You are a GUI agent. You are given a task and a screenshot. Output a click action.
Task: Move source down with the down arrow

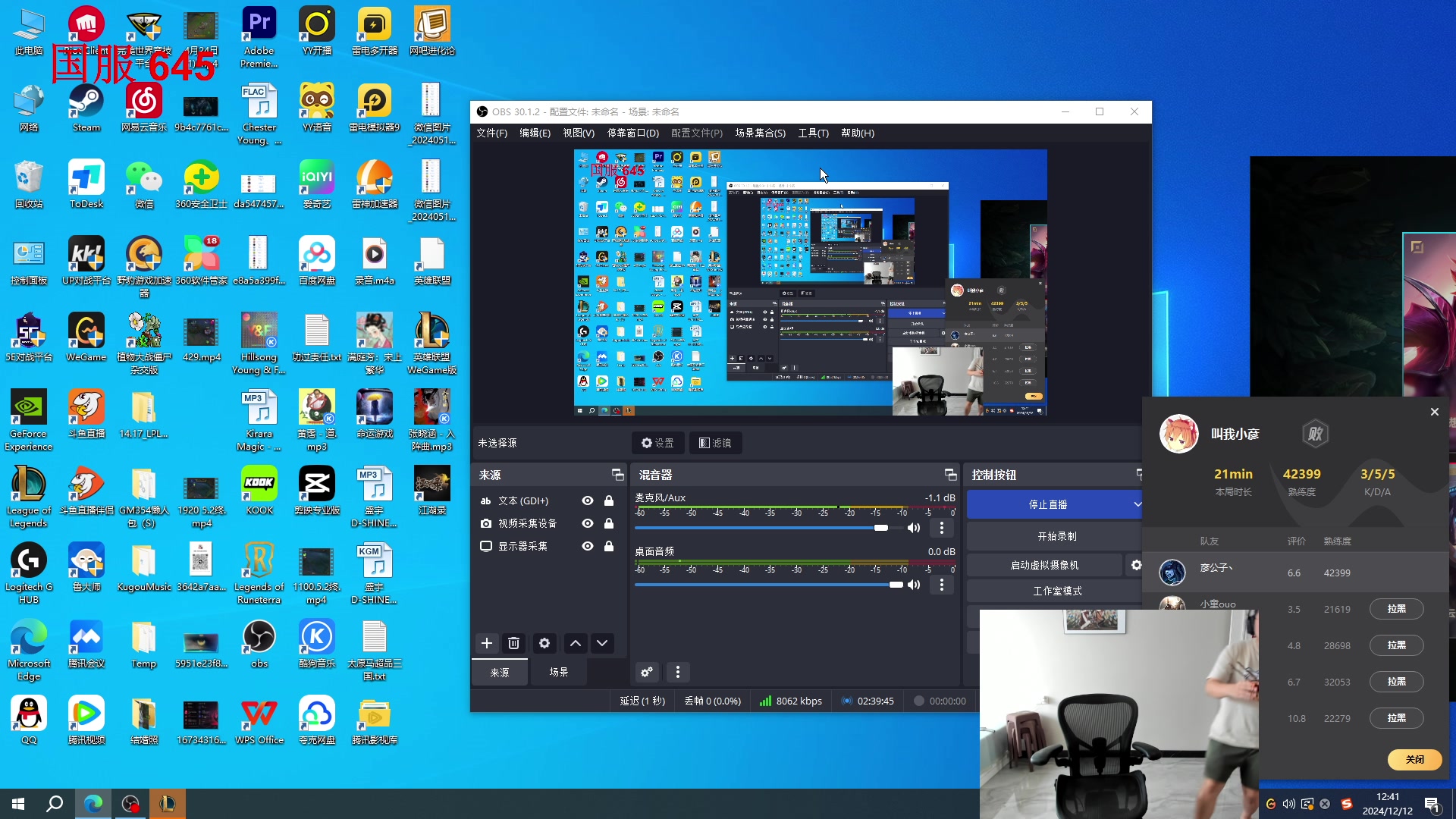602,643
